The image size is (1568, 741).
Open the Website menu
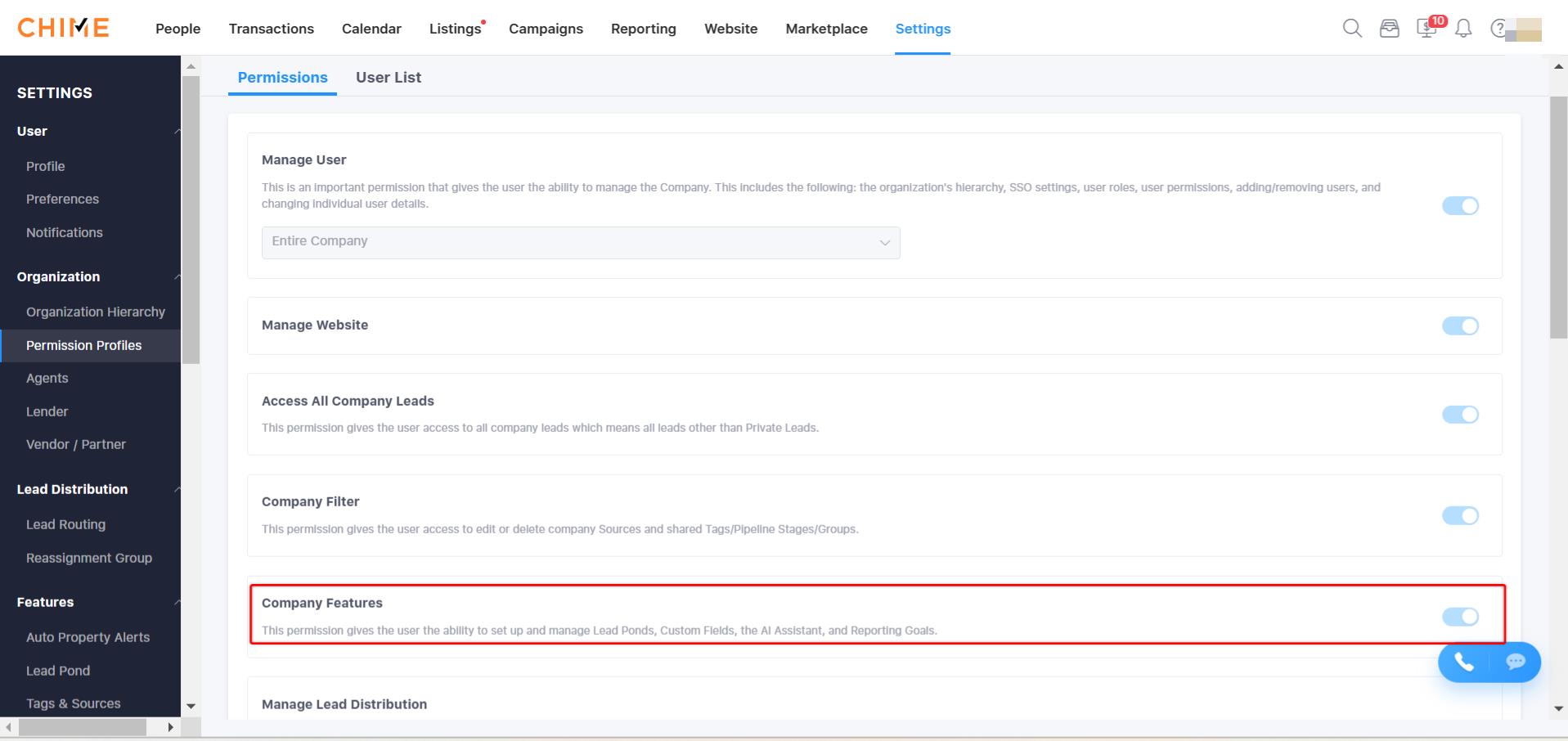(730, 29)
